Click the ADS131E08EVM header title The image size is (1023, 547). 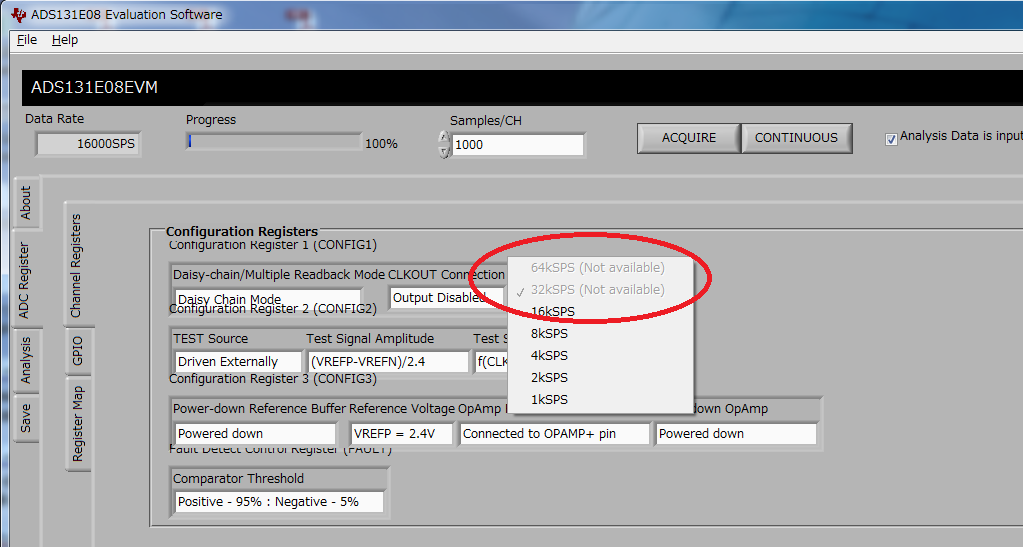tap(95, 87)
